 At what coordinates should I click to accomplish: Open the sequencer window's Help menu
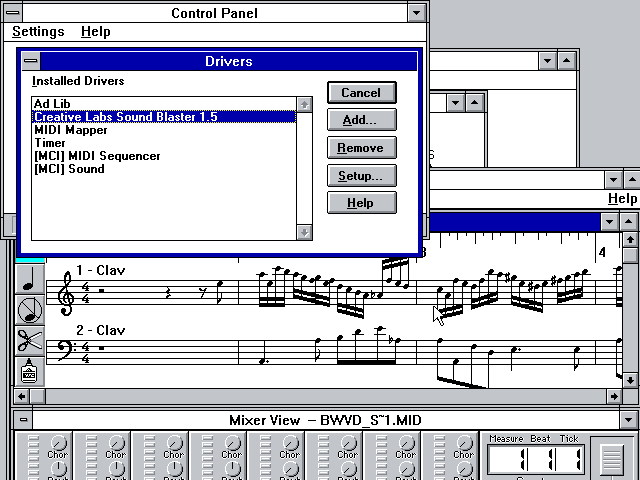pos(622,198)
